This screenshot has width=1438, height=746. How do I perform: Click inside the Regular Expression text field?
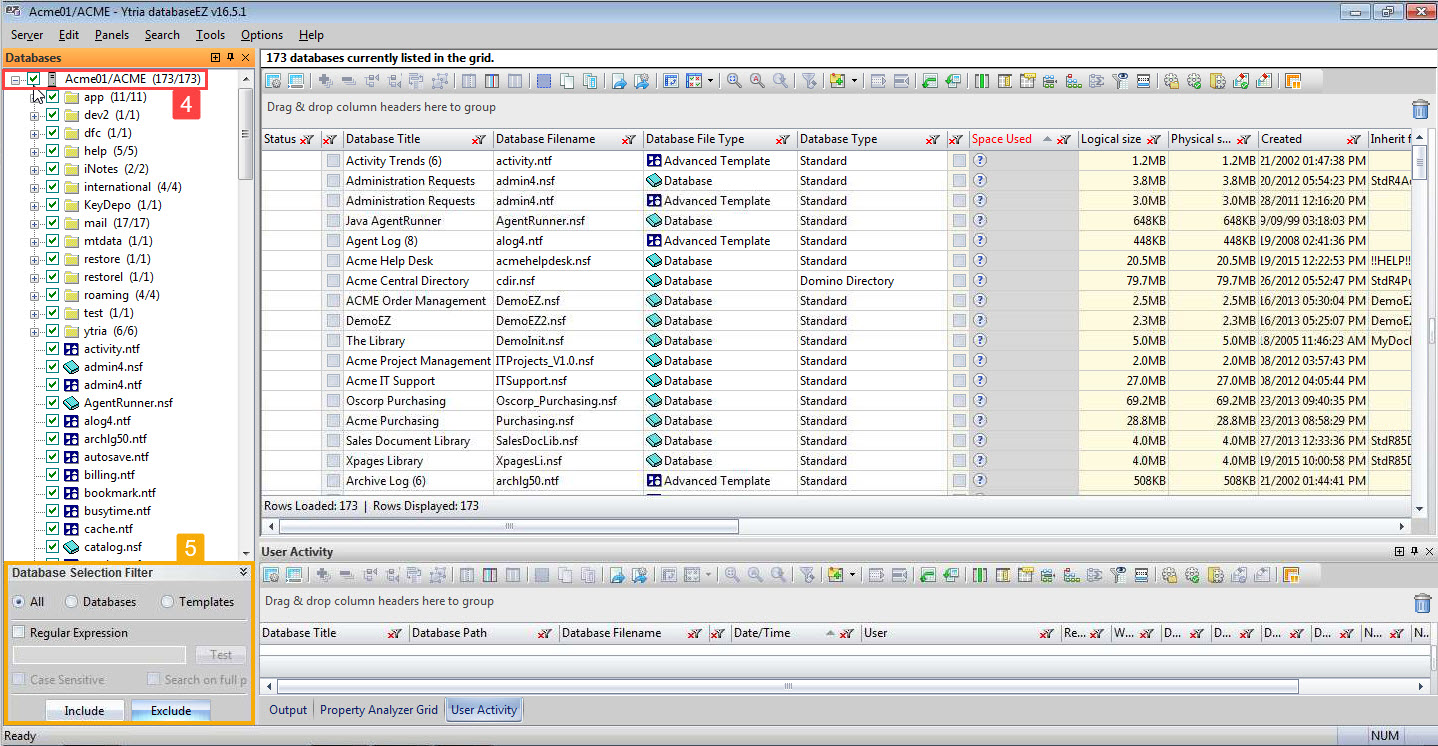coord(97,654)
